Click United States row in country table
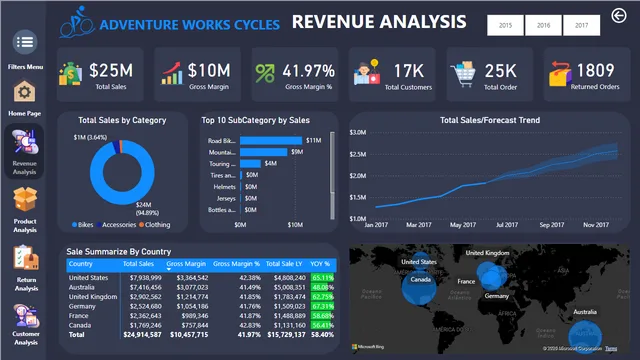The width and height of the screenshot is (640, 360). tap(201, 278)
